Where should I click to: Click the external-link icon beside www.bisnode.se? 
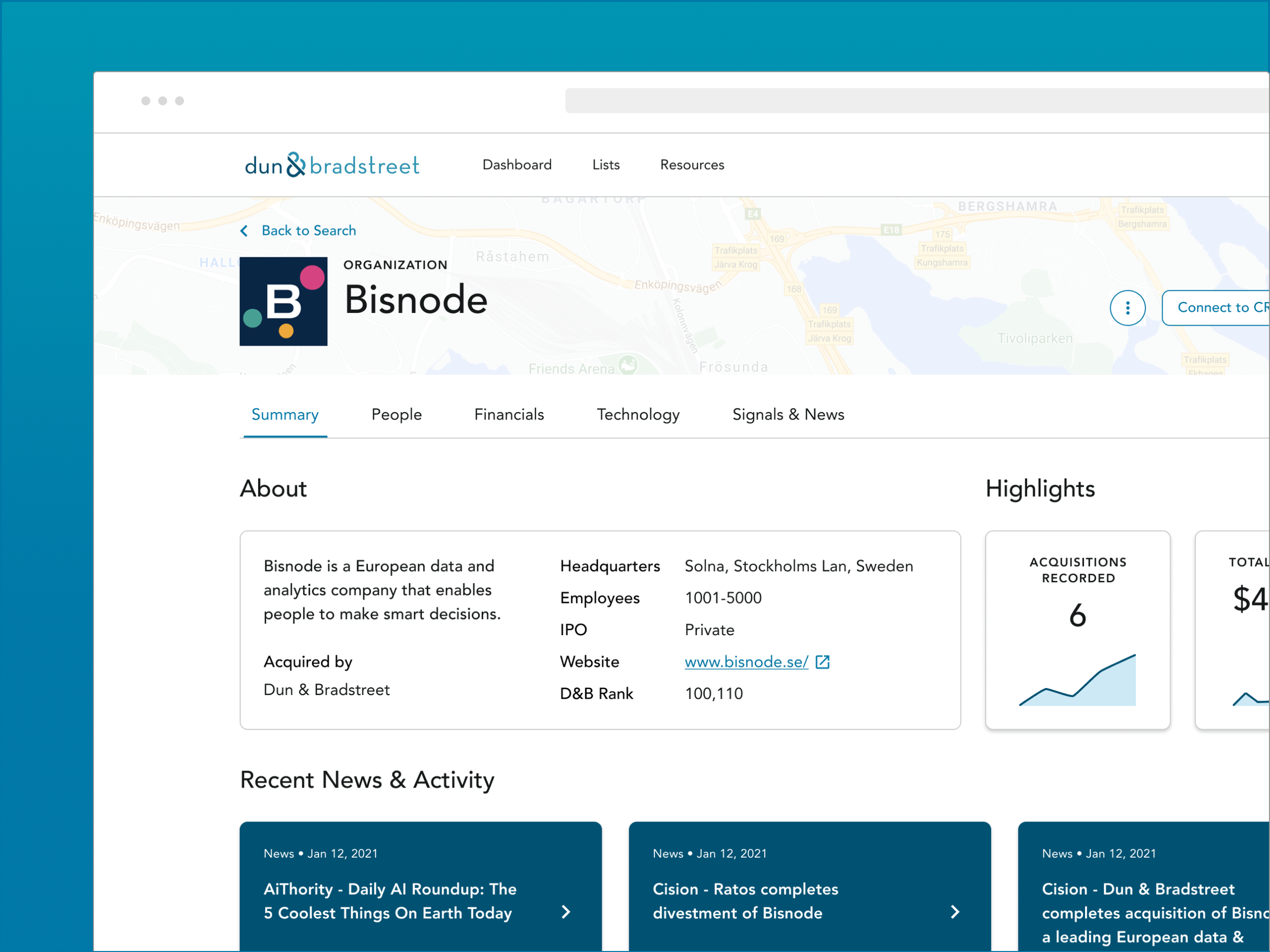[823, 661]
